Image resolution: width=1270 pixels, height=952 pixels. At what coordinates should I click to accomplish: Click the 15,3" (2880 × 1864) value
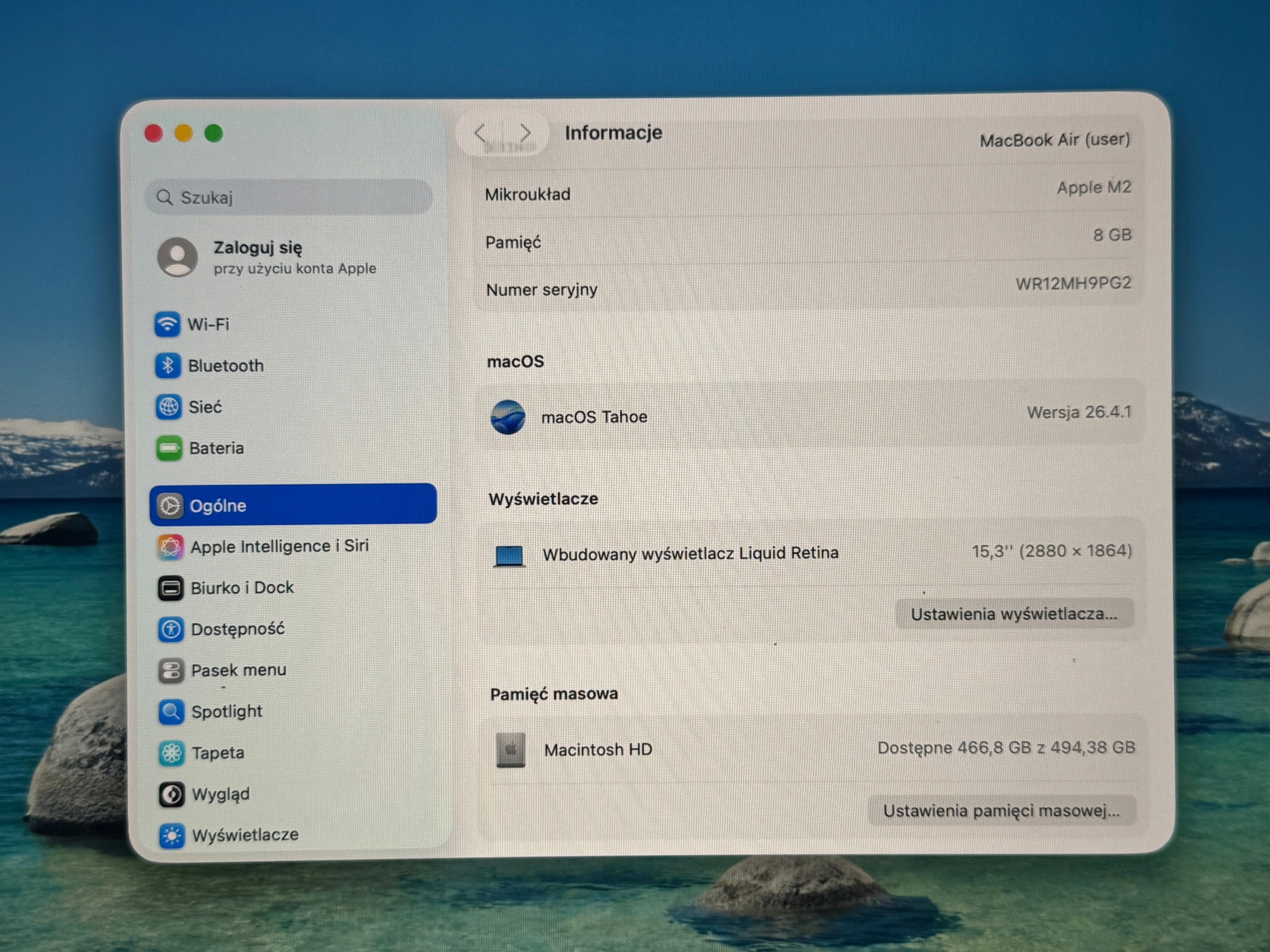pyautogui.click(x=1052, y=551)
